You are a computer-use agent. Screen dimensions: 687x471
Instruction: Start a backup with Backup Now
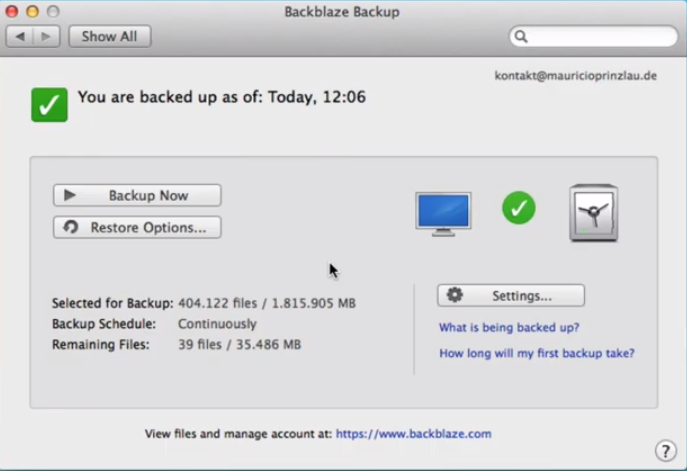coord(137,195)
